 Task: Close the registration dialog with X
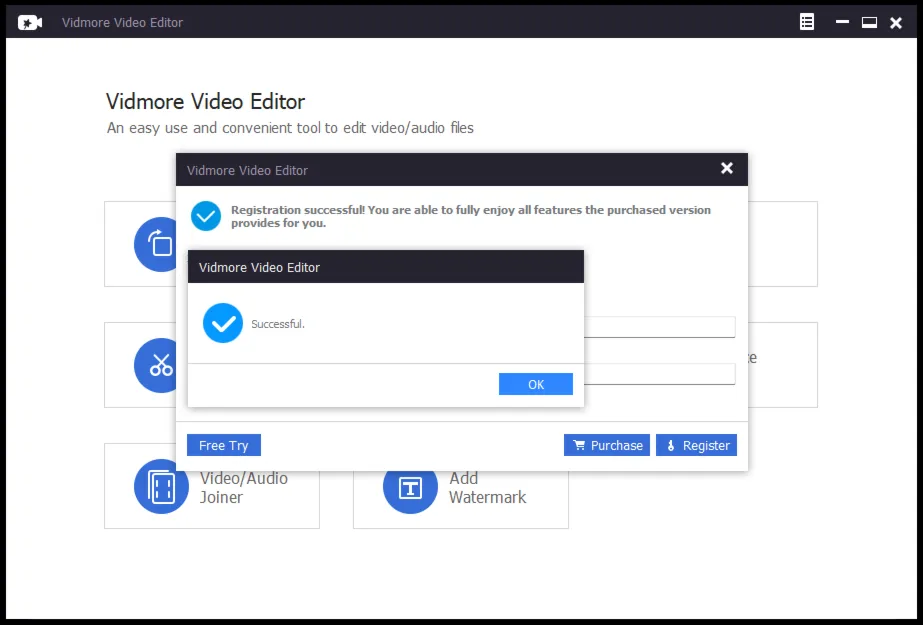[727, 168]
